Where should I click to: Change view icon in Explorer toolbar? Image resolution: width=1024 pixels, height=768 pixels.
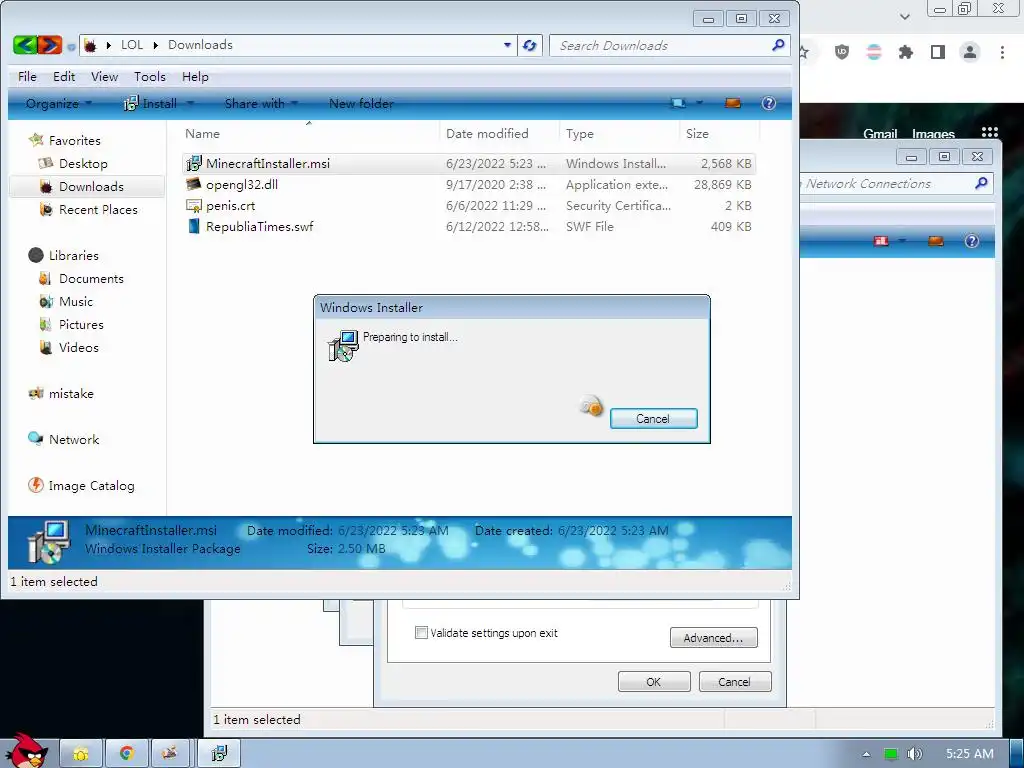click(x=679, y=103)
